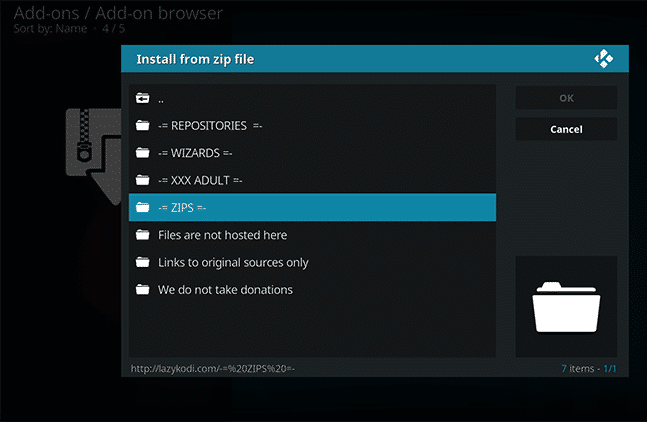Click the Cancel button
647x422 pixels.
click(x=566, y=129)
